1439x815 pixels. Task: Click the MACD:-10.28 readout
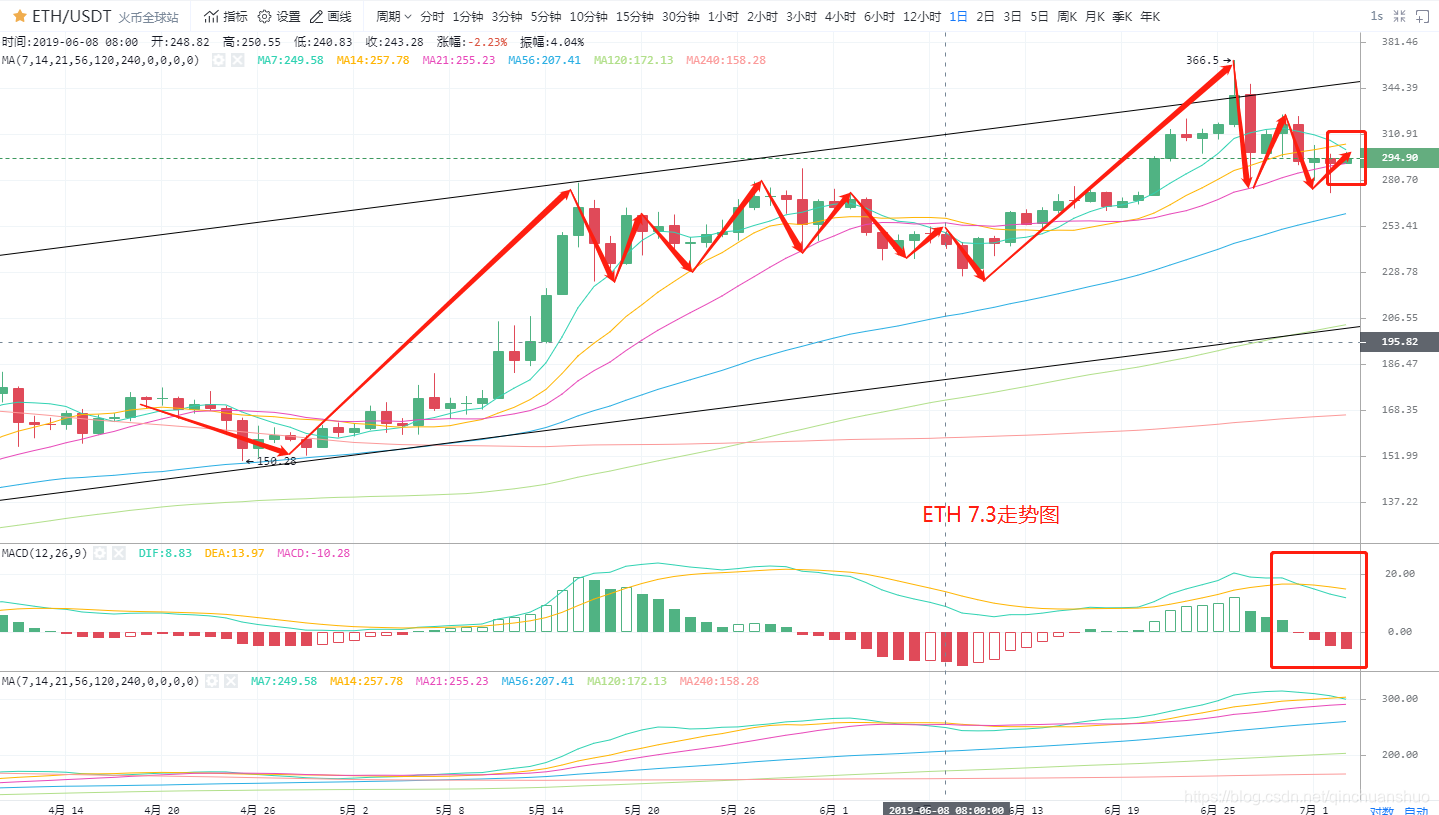(313, 552)
